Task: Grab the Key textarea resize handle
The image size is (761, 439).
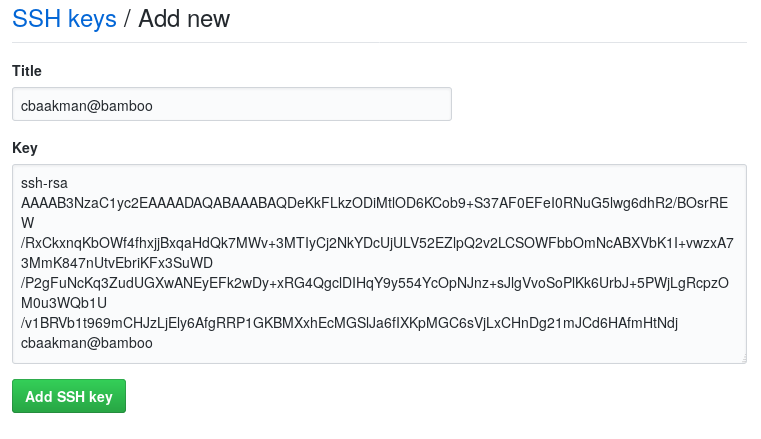Action: pyautogui.click(x=742, y=359)
